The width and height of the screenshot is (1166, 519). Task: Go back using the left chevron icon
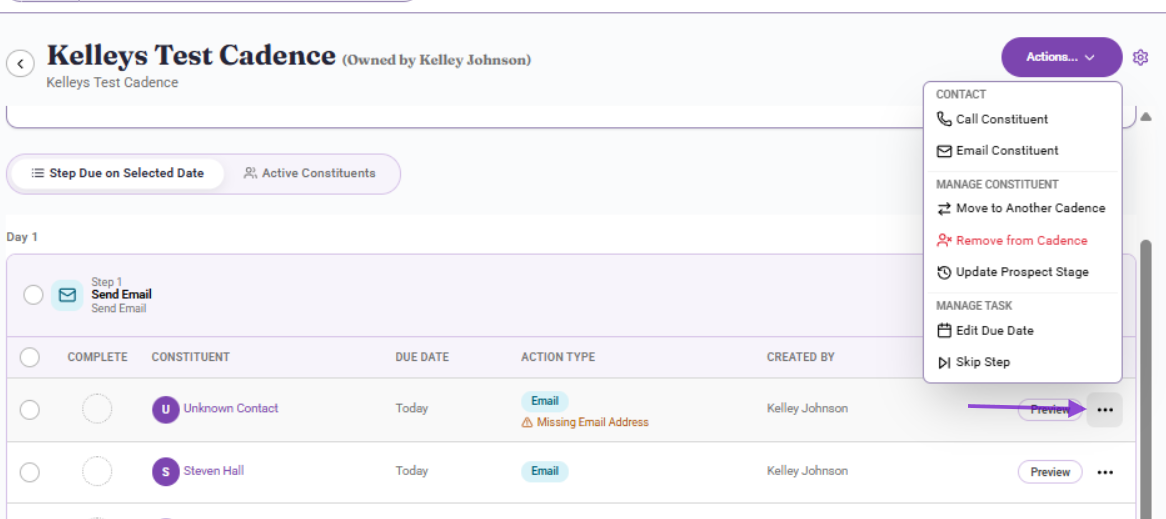pyautogui.click(x=20, y=64)
